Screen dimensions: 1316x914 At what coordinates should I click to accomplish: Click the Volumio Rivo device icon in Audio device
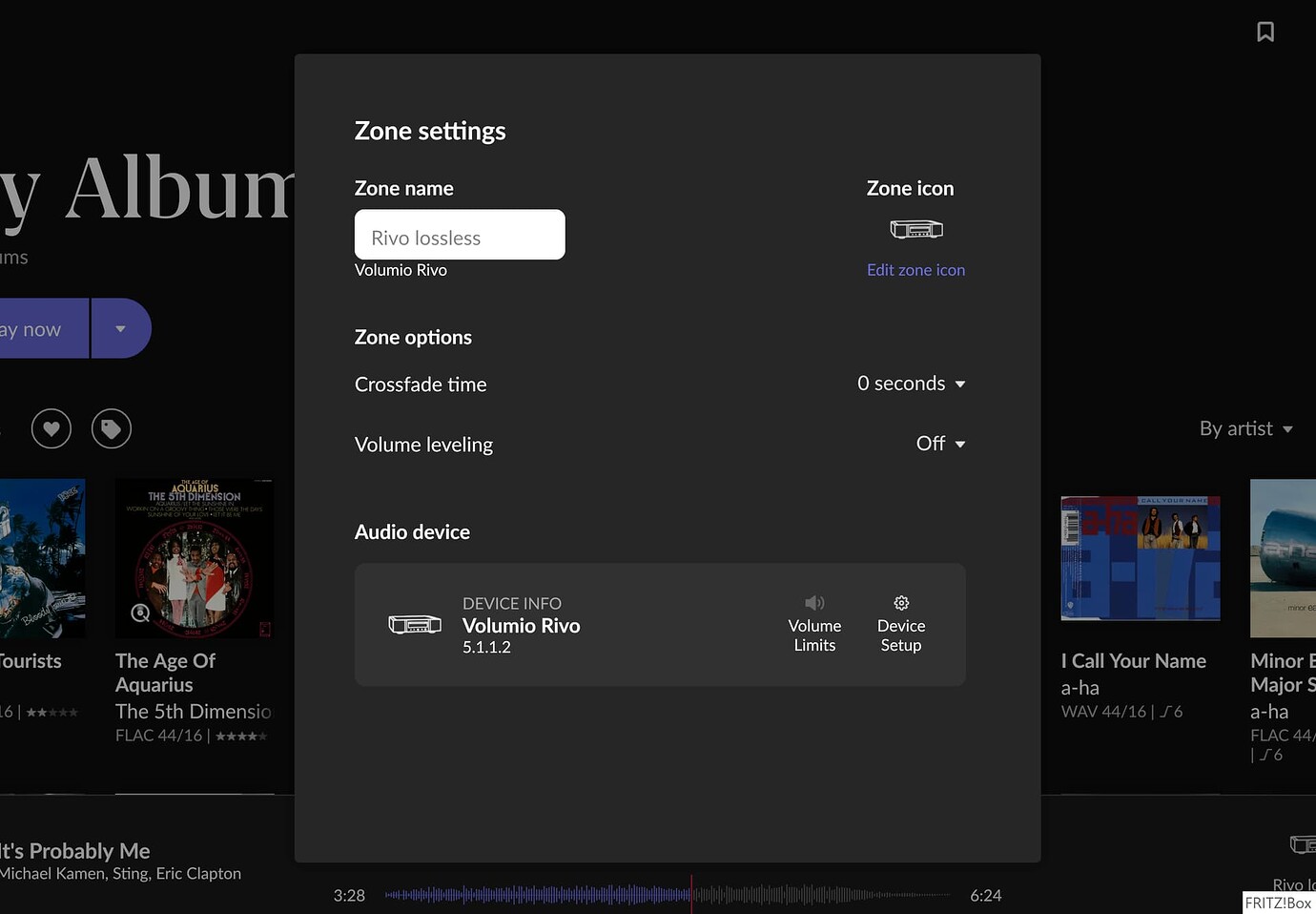coord(415,625)
